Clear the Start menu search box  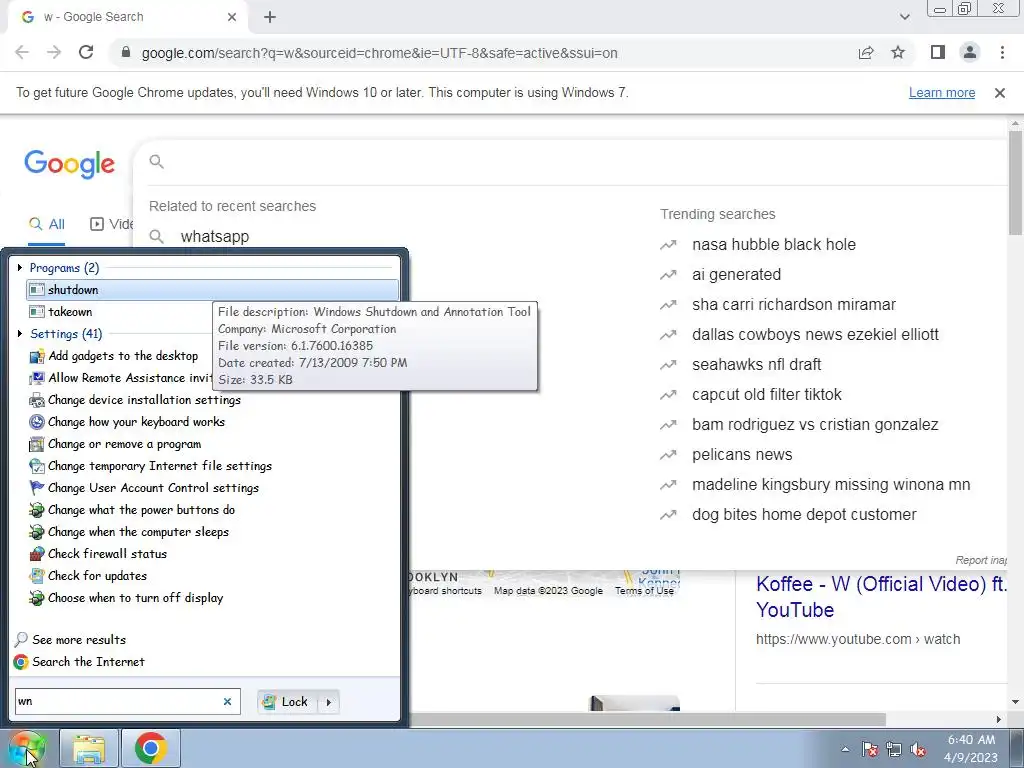(x=227, y=701)
